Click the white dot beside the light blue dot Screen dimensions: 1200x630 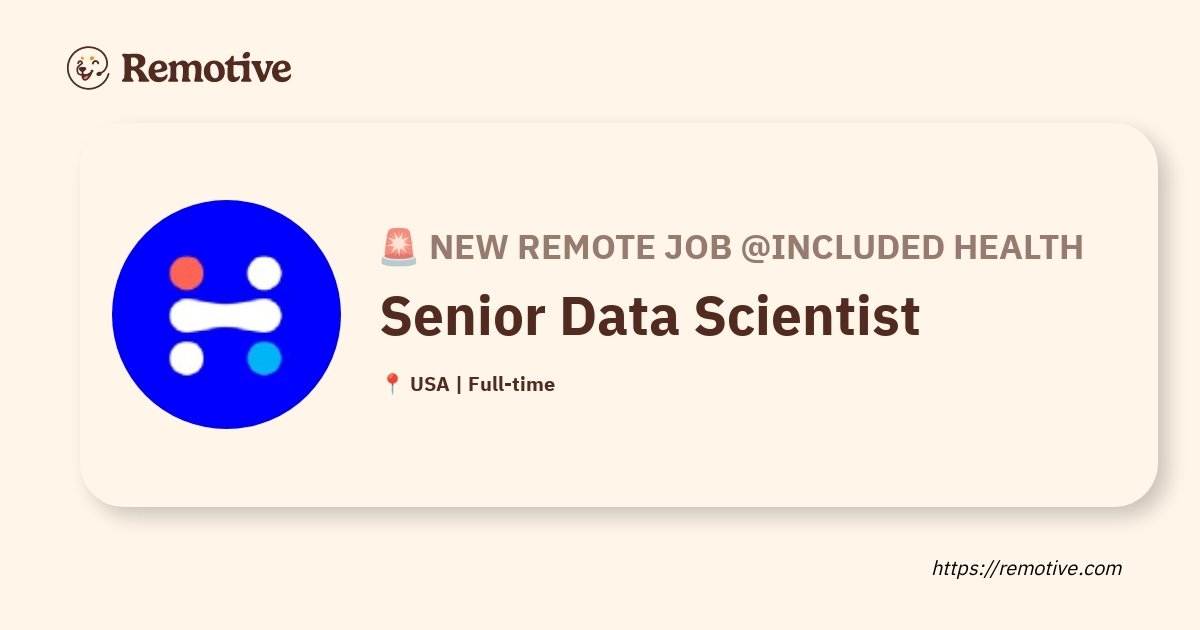click(x=187, y=358)
